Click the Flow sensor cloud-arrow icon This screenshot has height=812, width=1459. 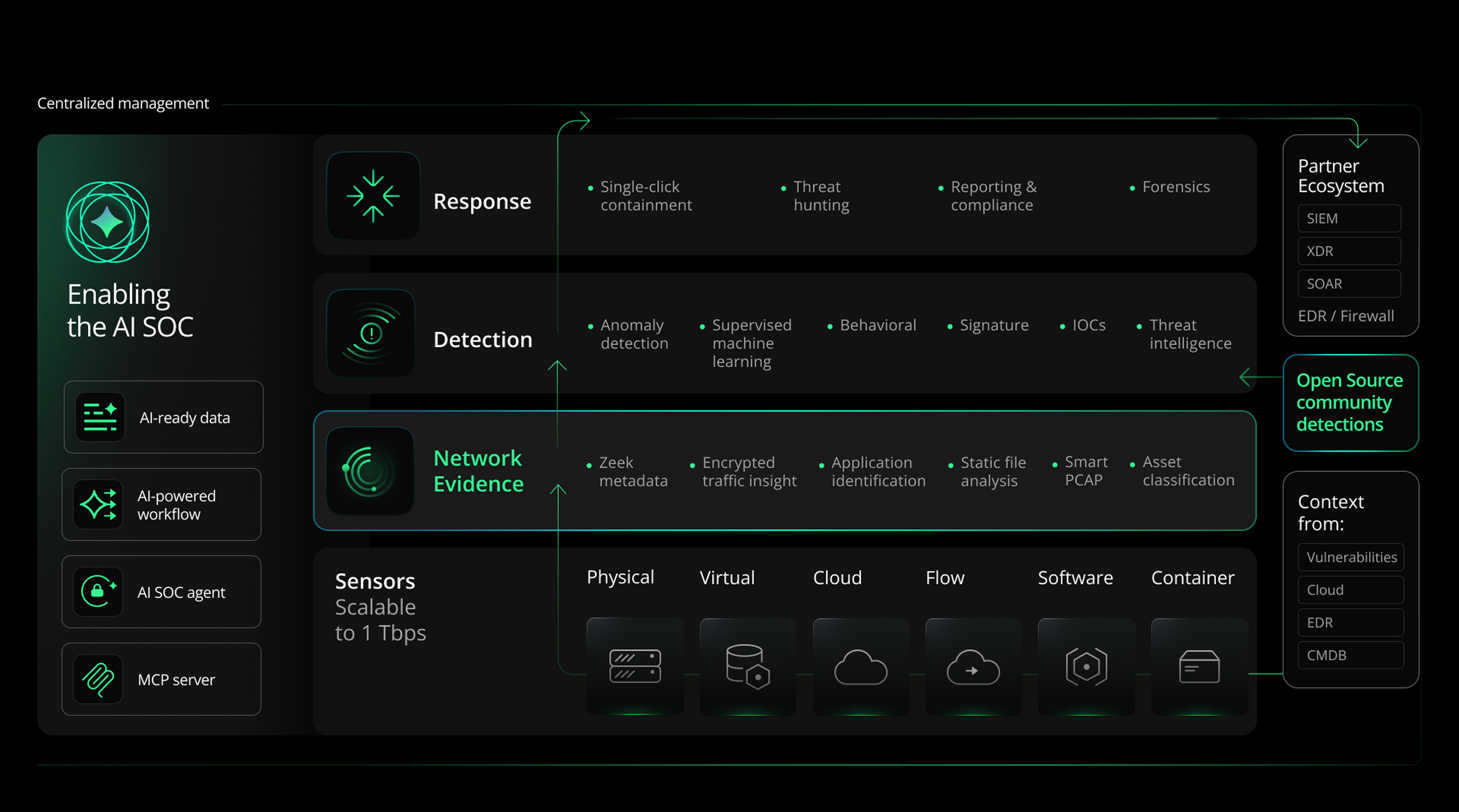point(973,666)
